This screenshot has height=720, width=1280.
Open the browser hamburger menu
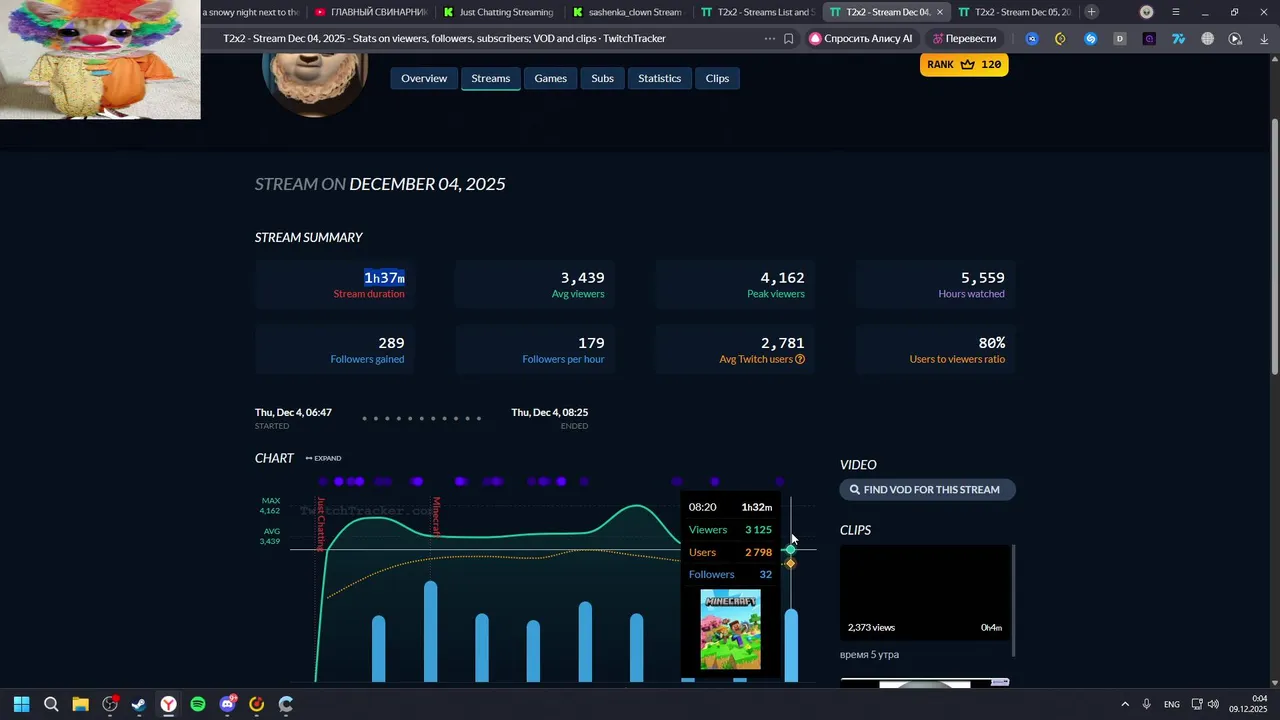(1176, 12)
